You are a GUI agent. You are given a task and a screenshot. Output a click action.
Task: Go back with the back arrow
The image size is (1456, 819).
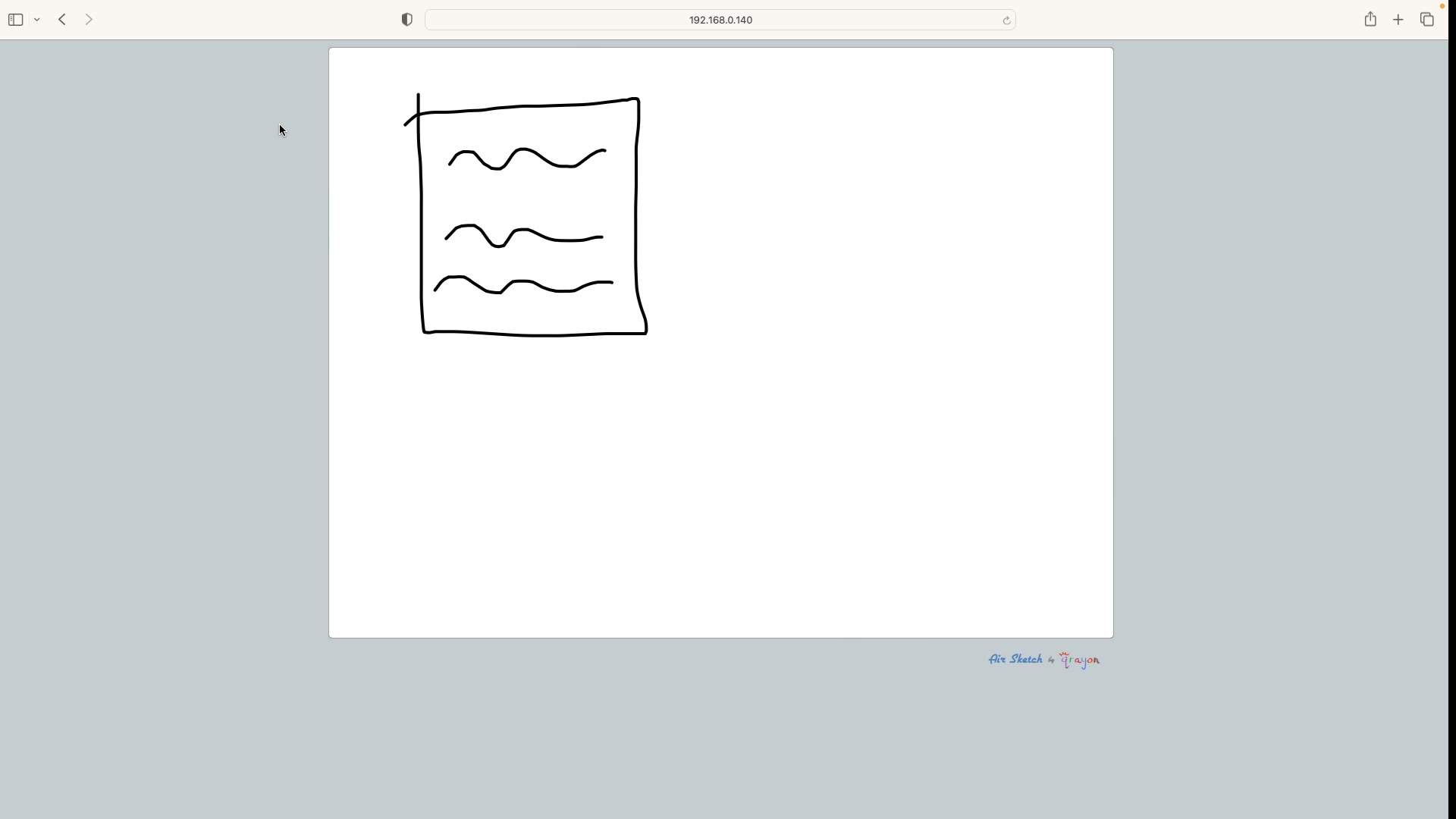[62, 20]
